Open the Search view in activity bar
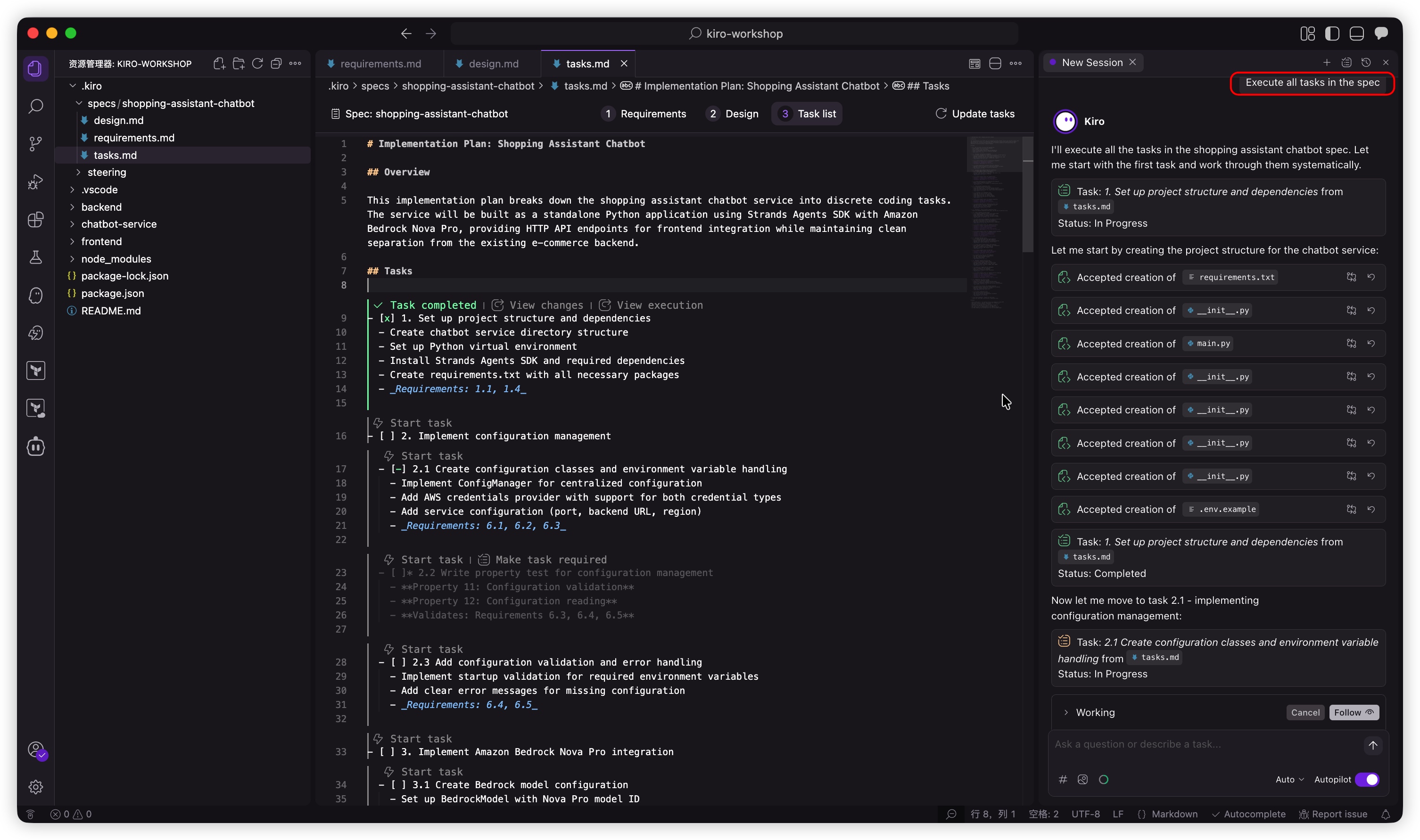This screenshot has width=1420, height=840. 36,107
